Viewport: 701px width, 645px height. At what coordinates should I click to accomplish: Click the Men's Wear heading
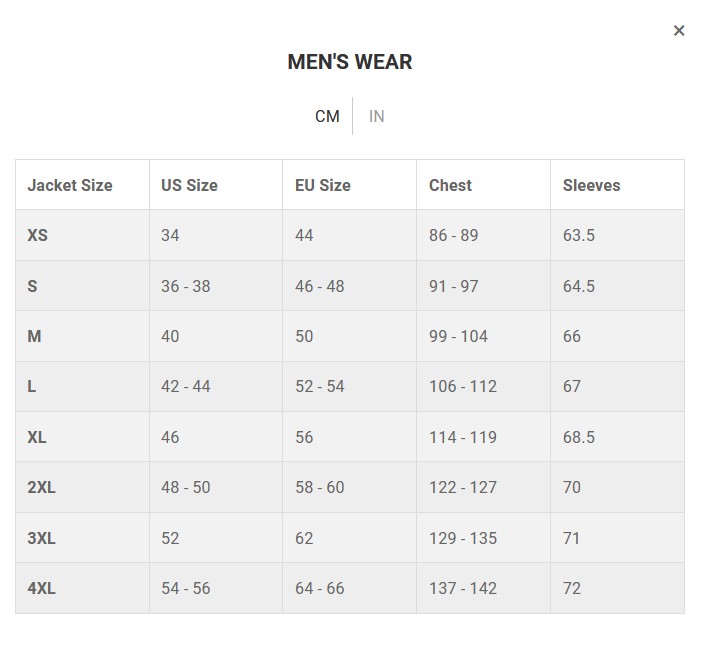point(350,62)
